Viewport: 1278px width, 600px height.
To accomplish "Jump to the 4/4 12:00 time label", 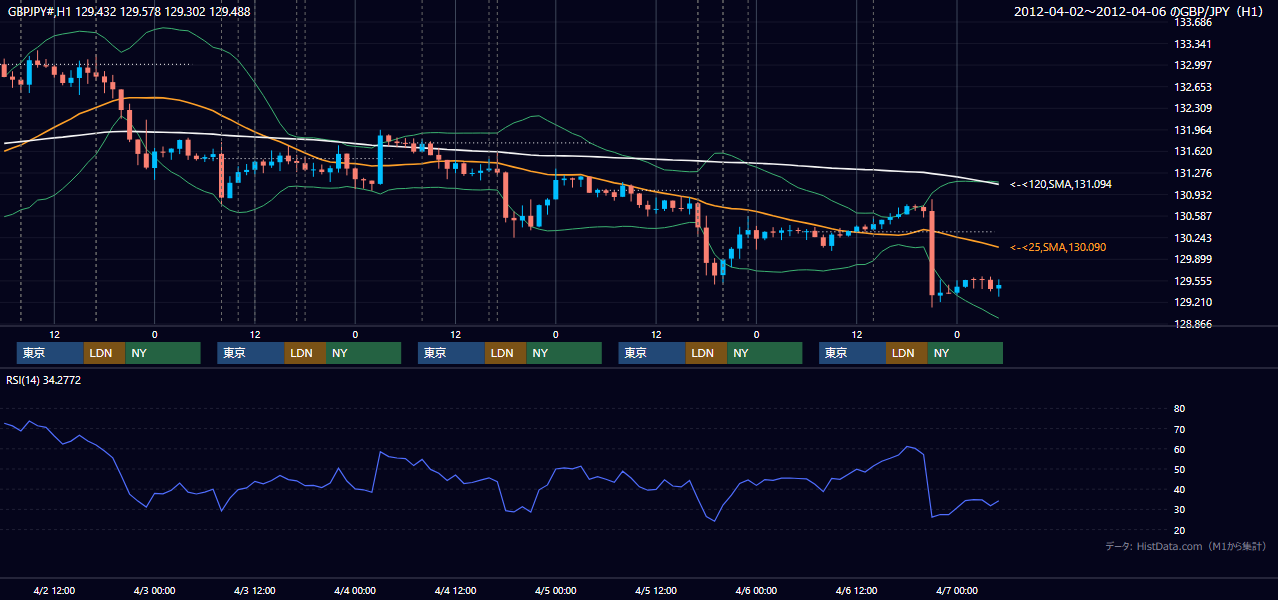I will pos(455,590).
